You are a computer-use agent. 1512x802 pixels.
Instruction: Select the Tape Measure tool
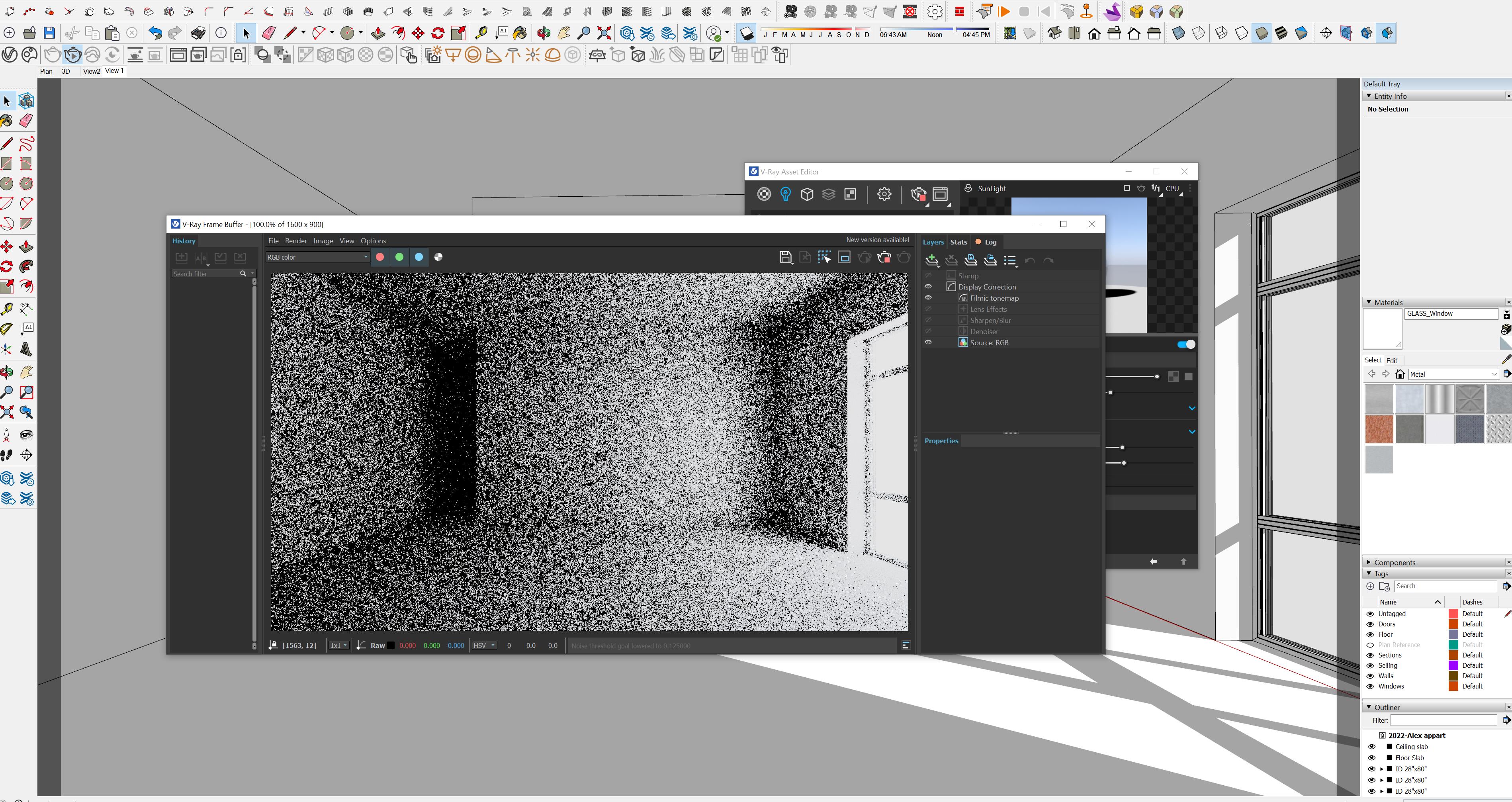(481, 33)
